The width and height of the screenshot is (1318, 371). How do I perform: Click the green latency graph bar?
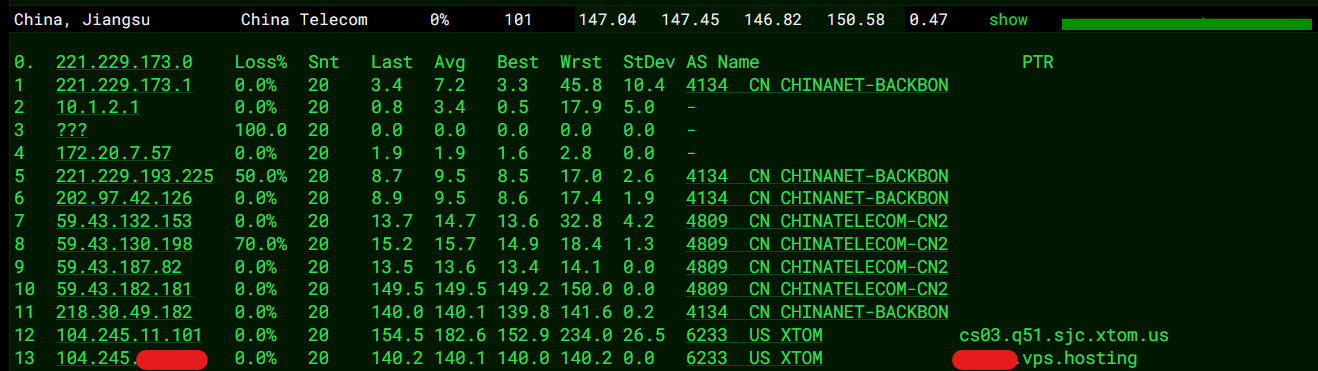pos(1187,24)
